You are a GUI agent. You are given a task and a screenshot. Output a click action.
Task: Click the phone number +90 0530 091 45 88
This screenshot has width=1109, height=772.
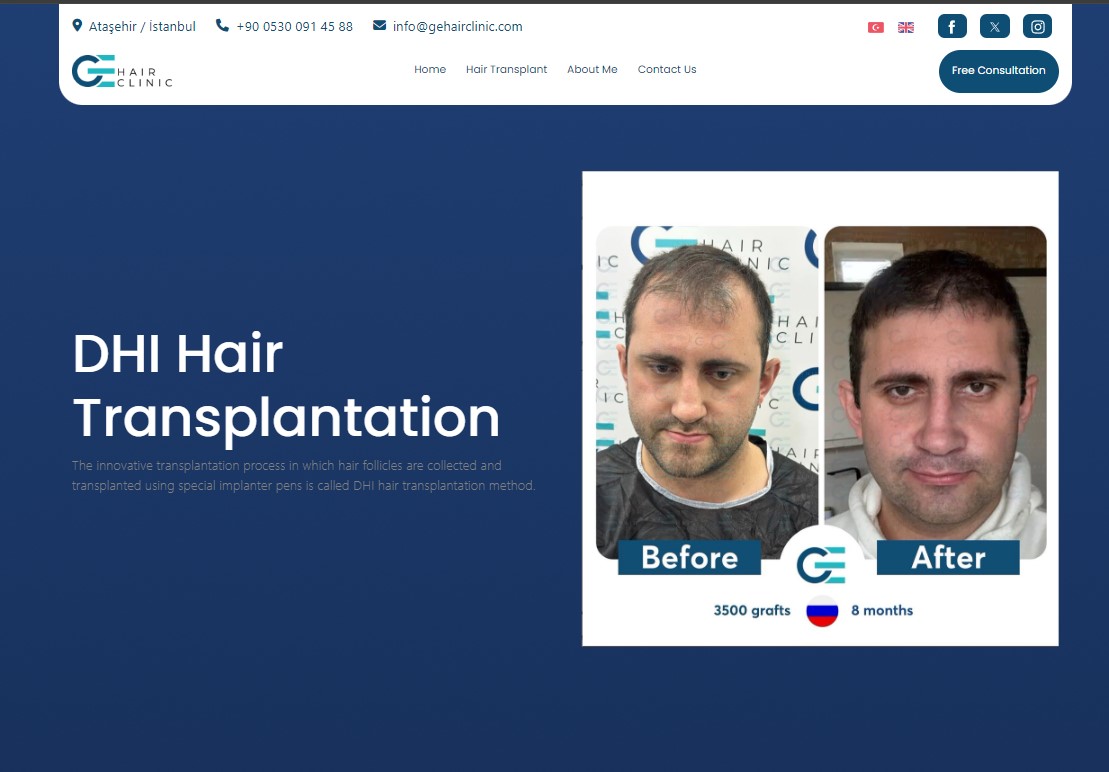(294, 27)
